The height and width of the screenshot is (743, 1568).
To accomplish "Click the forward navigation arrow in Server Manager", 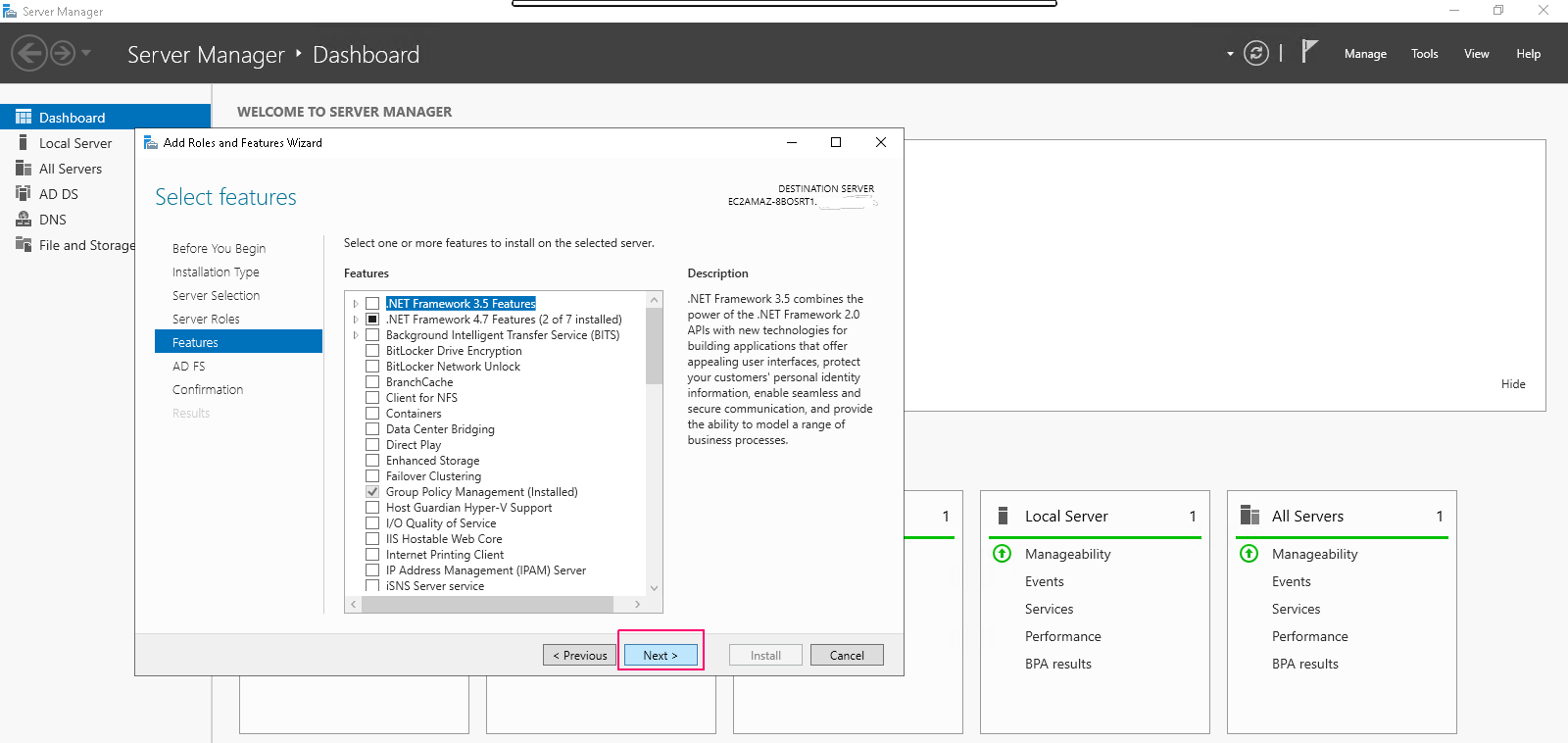I will click(63, 53).
